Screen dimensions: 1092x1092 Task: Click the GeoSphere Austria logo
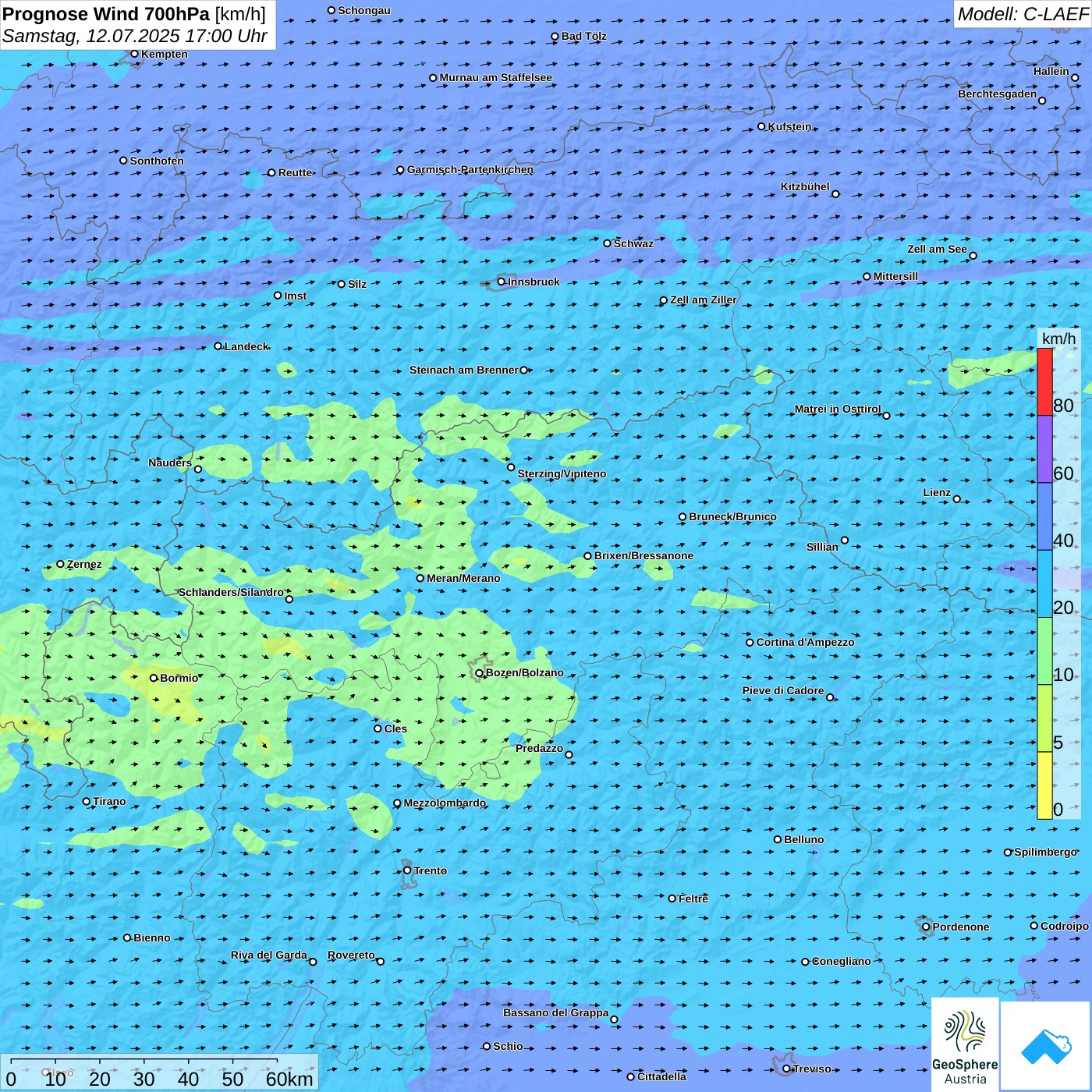(x=965, y=1044)
